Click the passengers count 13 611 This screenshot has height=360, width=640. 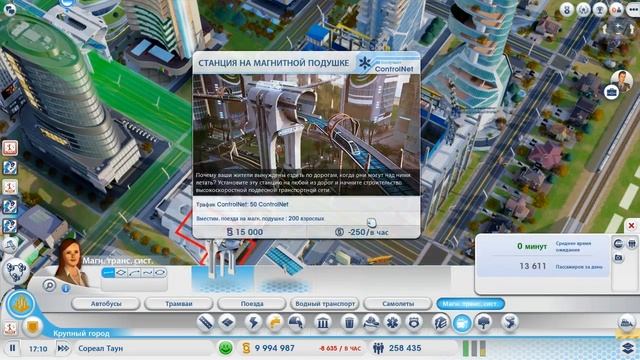coord(533,266)
